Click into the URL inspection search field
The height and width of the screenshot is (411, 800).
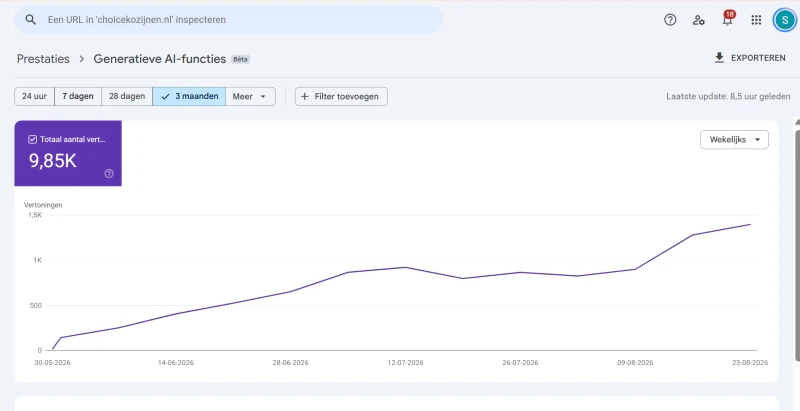(x=228, y=20)
